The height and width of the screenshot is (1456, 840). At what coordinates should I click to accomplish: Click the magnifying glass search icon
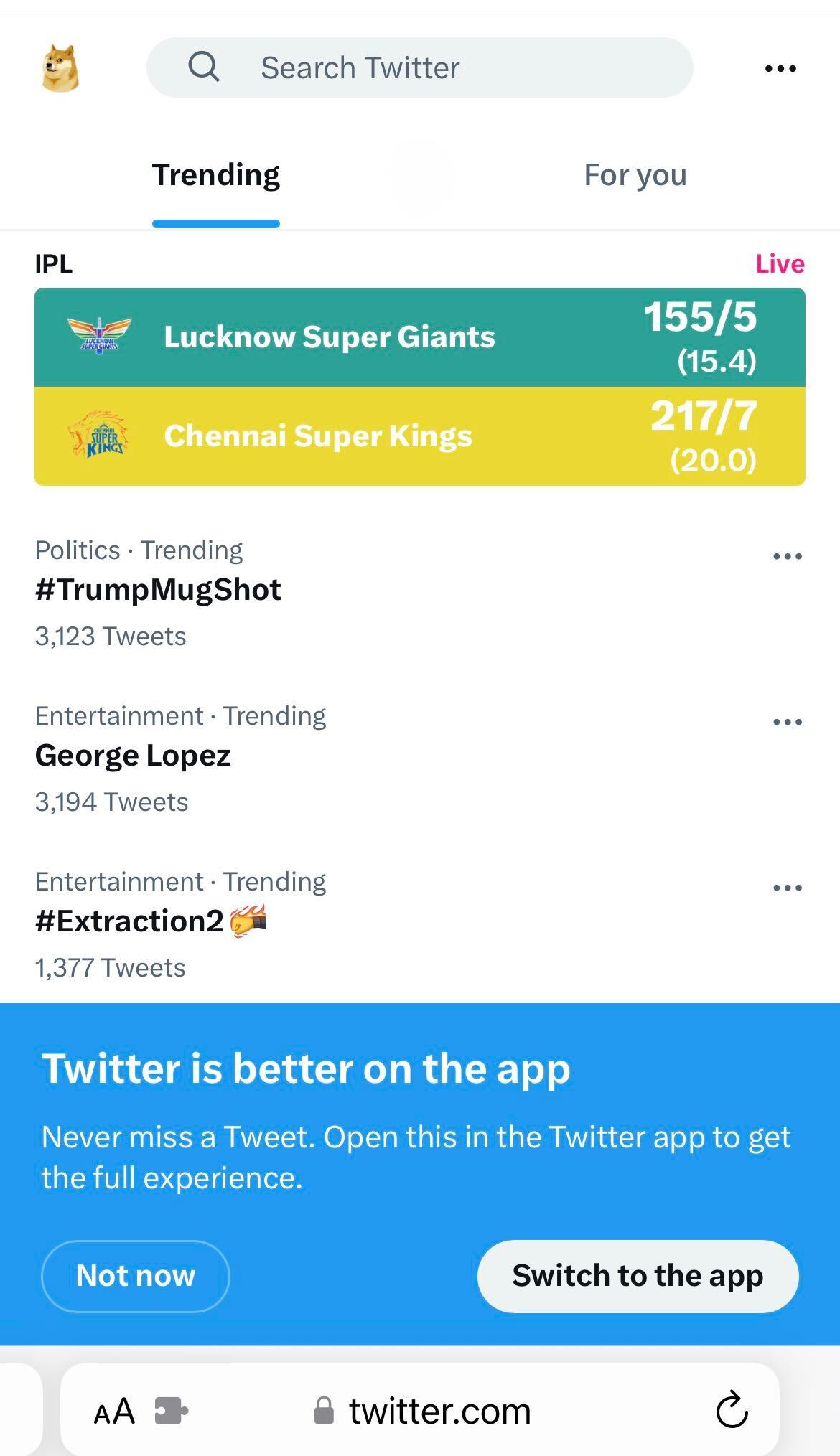[x=203, y=67]
